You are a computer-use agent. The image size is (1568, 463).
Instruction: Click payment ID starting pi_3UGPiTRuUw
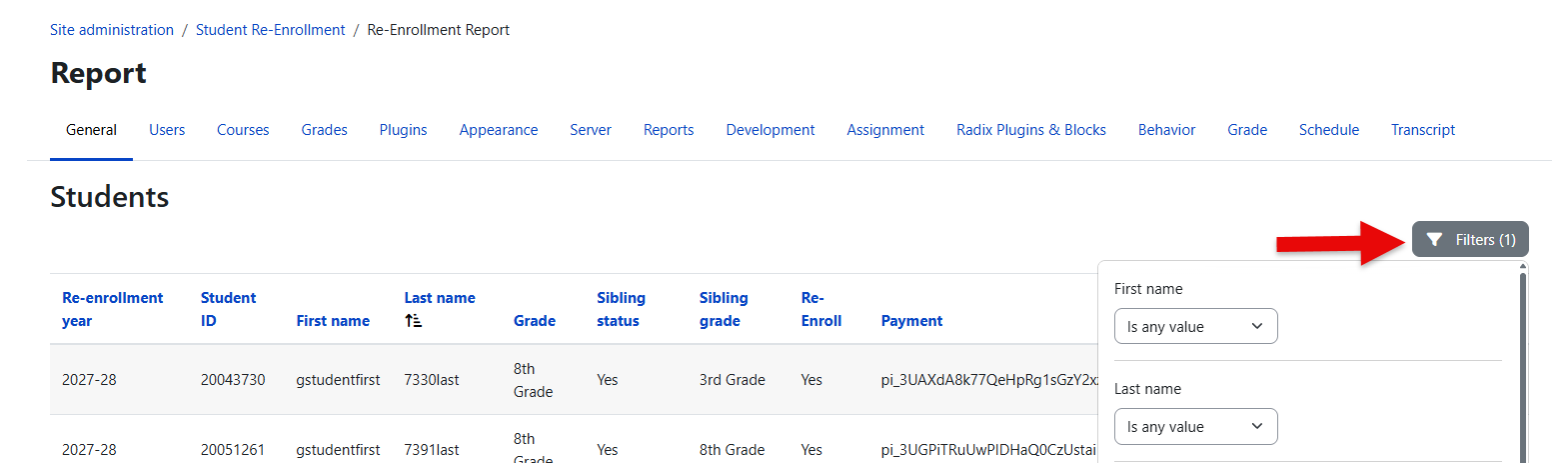[989, 450]
